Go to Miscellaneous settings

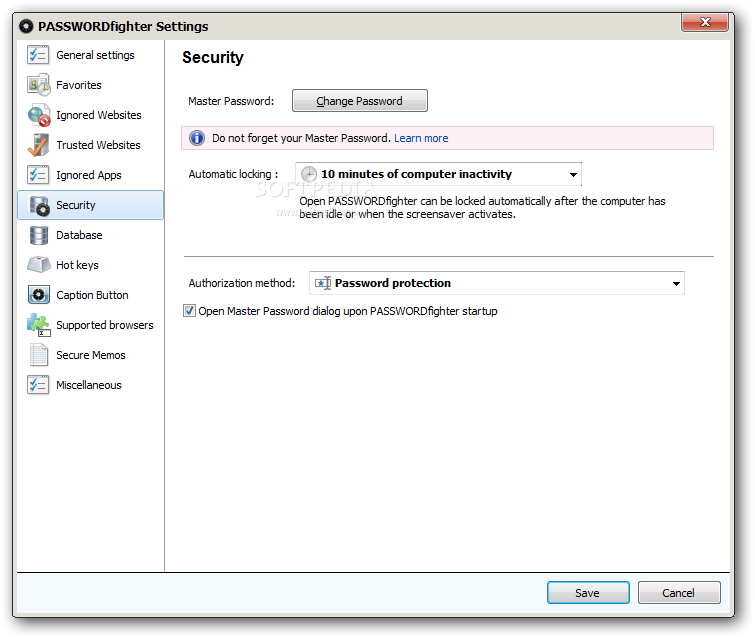click(89, 385)
